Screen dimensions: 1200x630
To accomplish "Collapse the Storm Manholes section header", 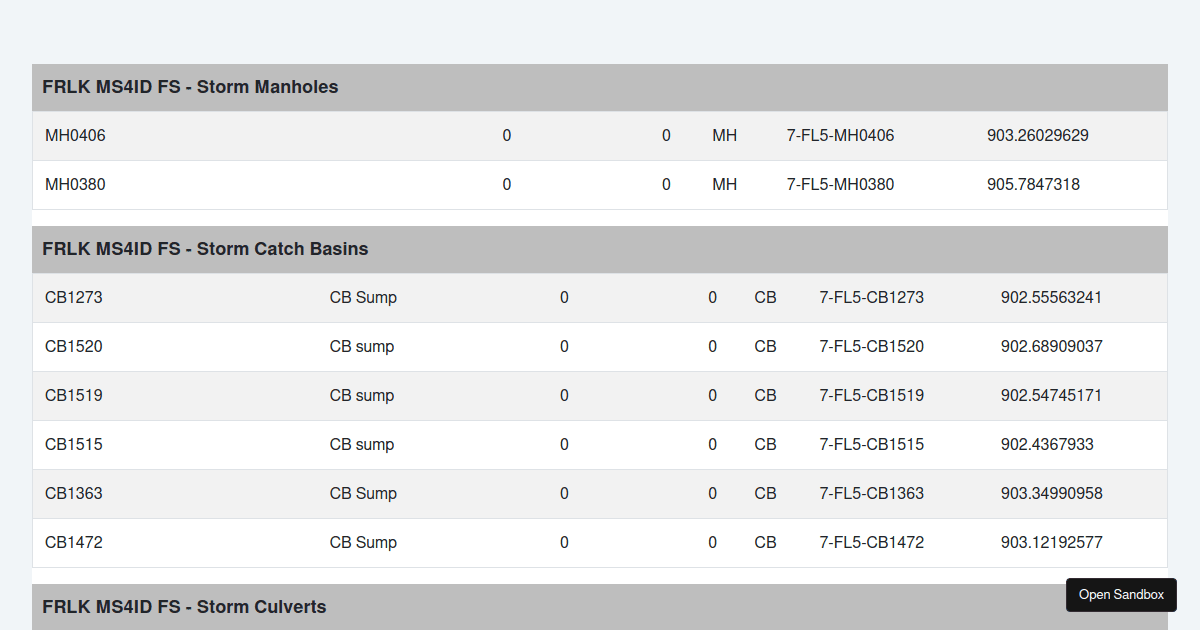I will (190, 87).
